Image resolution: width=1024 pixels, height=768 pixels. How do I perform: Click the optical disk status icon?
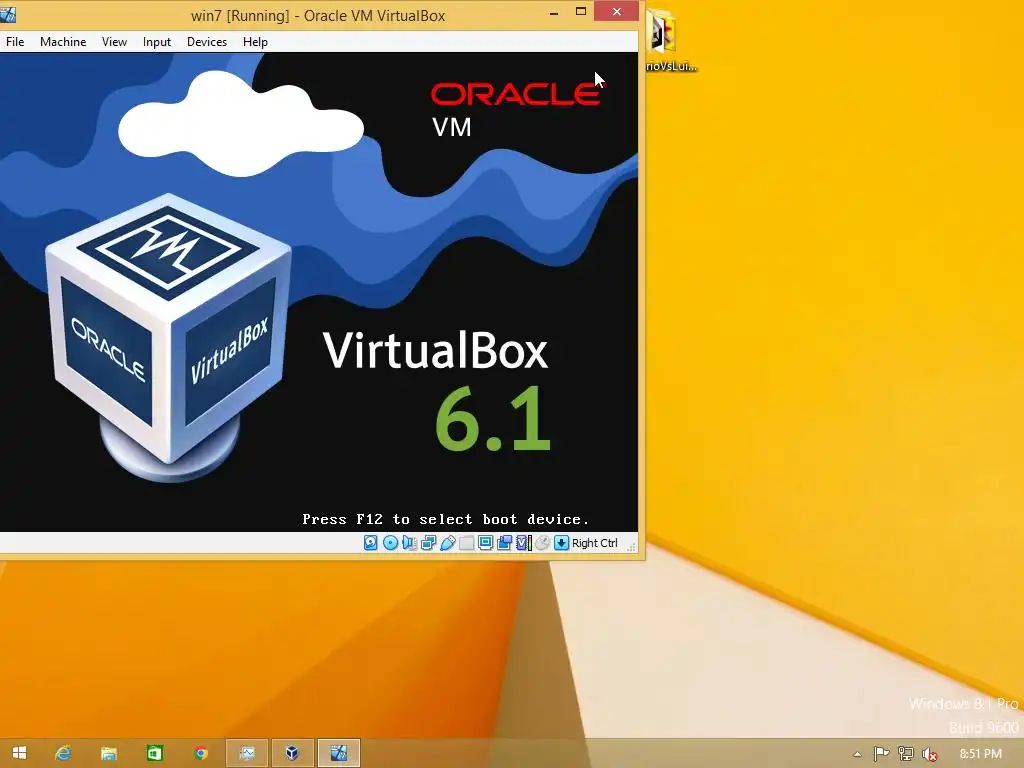(390, 543)
